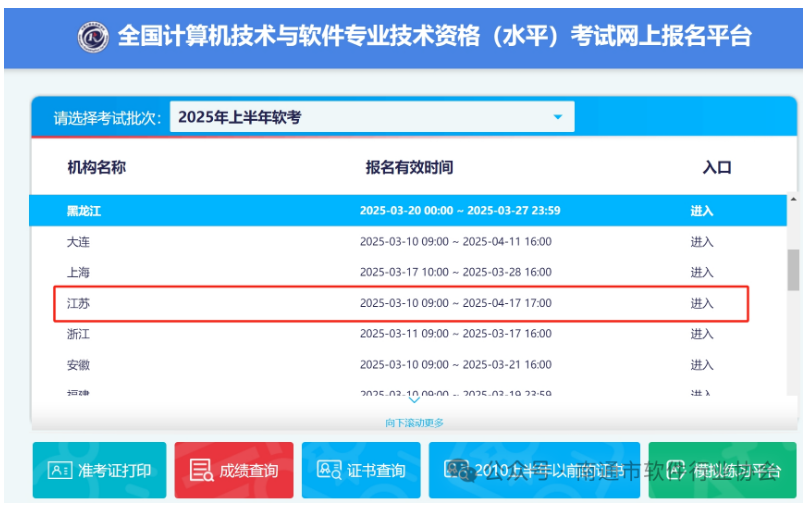This screenshot has height=508, width=805.
Task: Enter the 江苏 registration via 进入
Action: click(701, 303)
